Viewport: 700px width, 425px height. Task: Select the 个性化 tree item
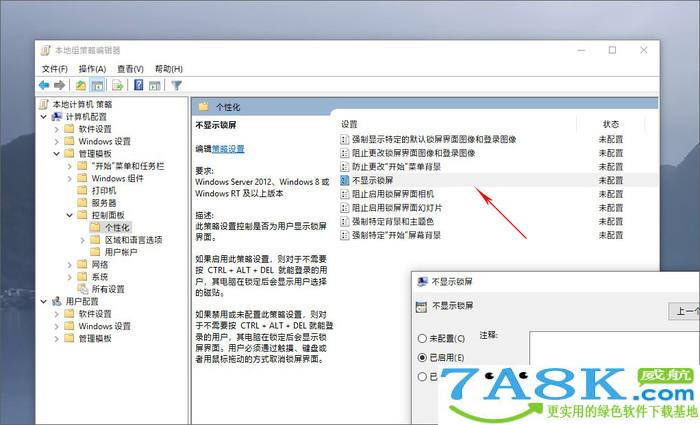click(117, 228)
